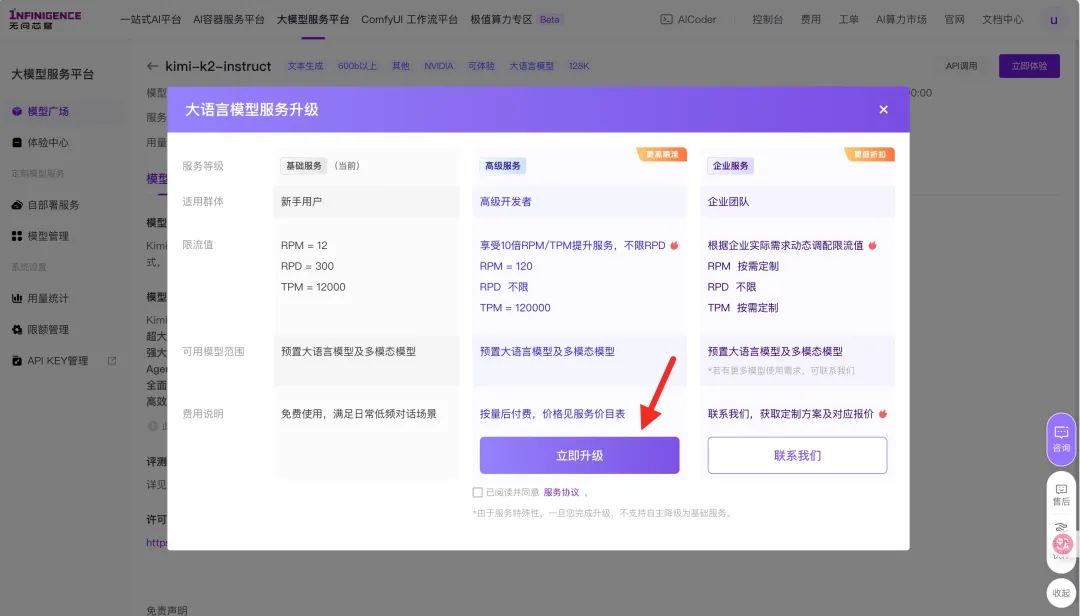Click the "TPM = 120000" value

point(515,307)
